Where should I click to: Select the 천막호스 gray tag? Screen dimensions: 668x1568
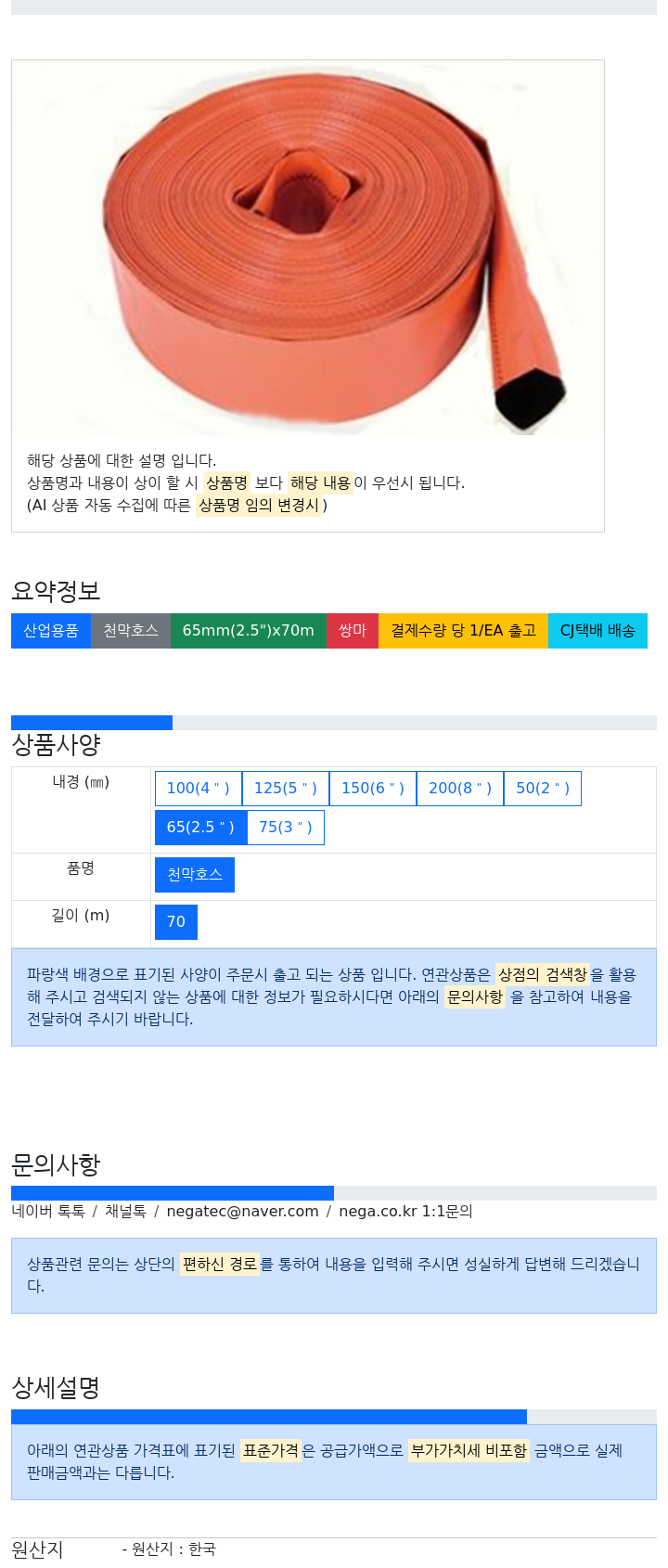point(131,631)
